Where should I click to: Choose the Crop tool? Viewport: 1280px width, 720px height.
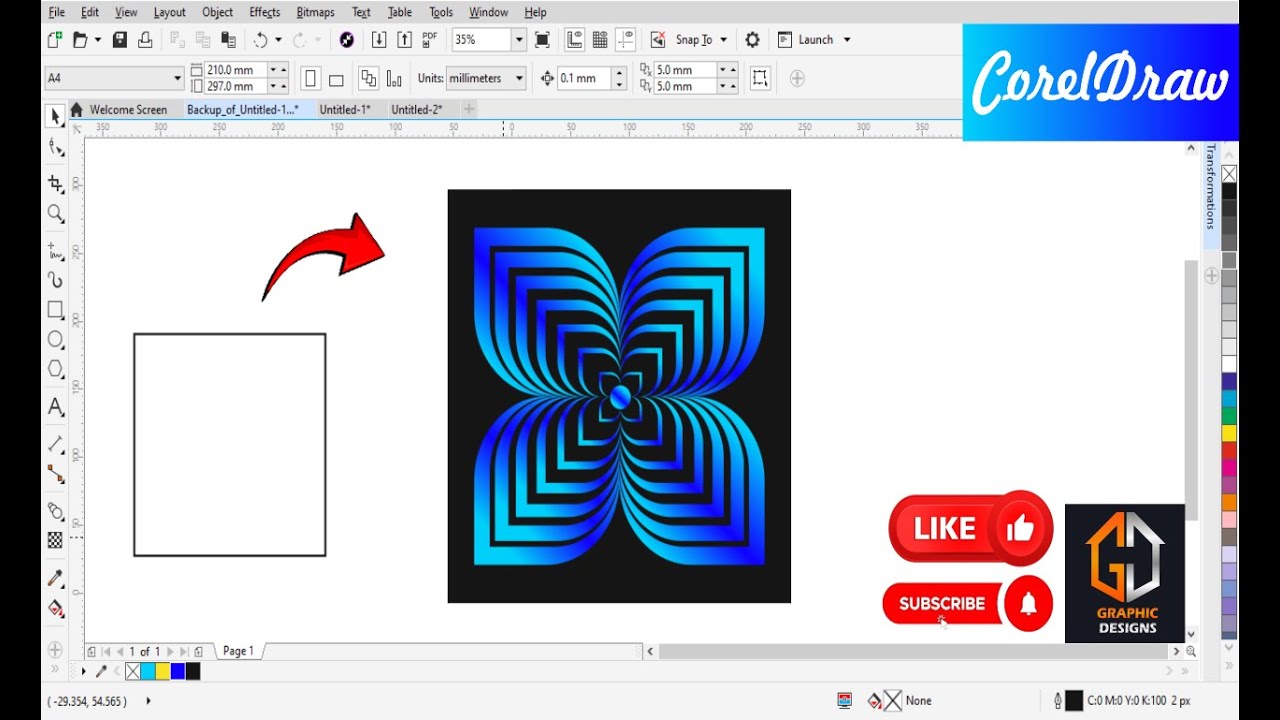(x=56, y=184)
